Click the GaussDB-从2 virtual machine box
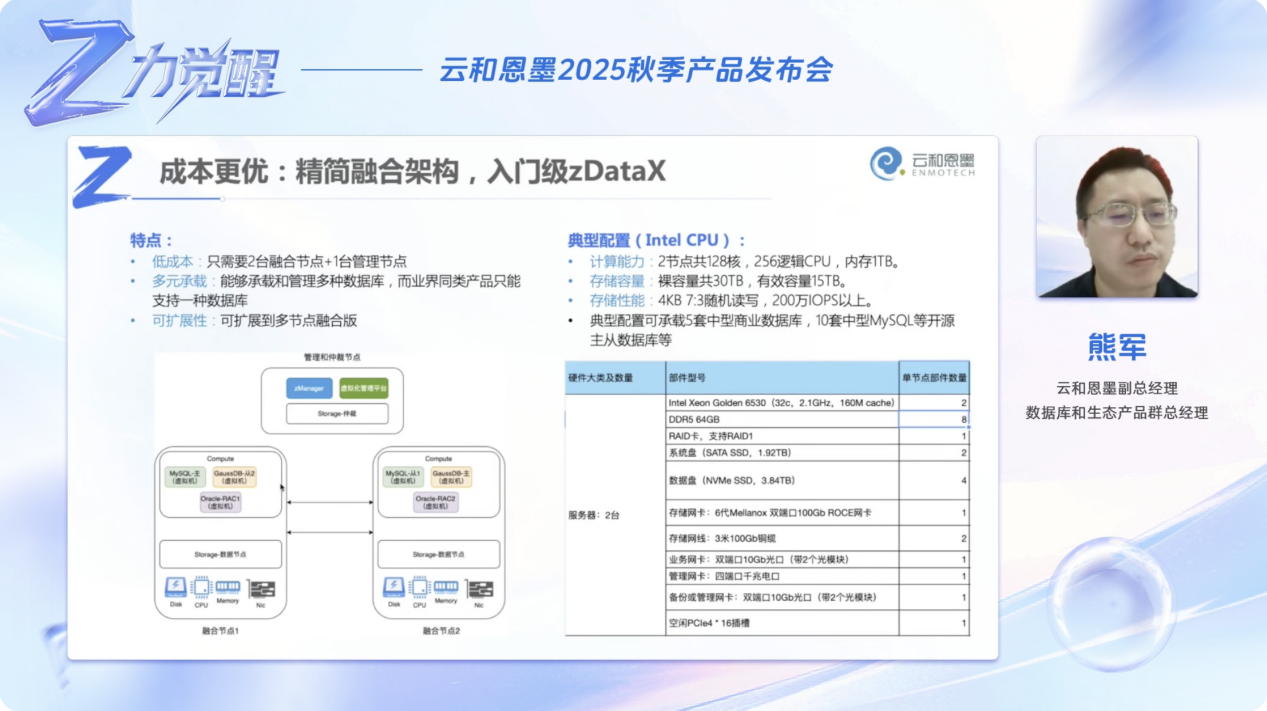This screenshot has height=711, width=1267. [x=234, y=476]
